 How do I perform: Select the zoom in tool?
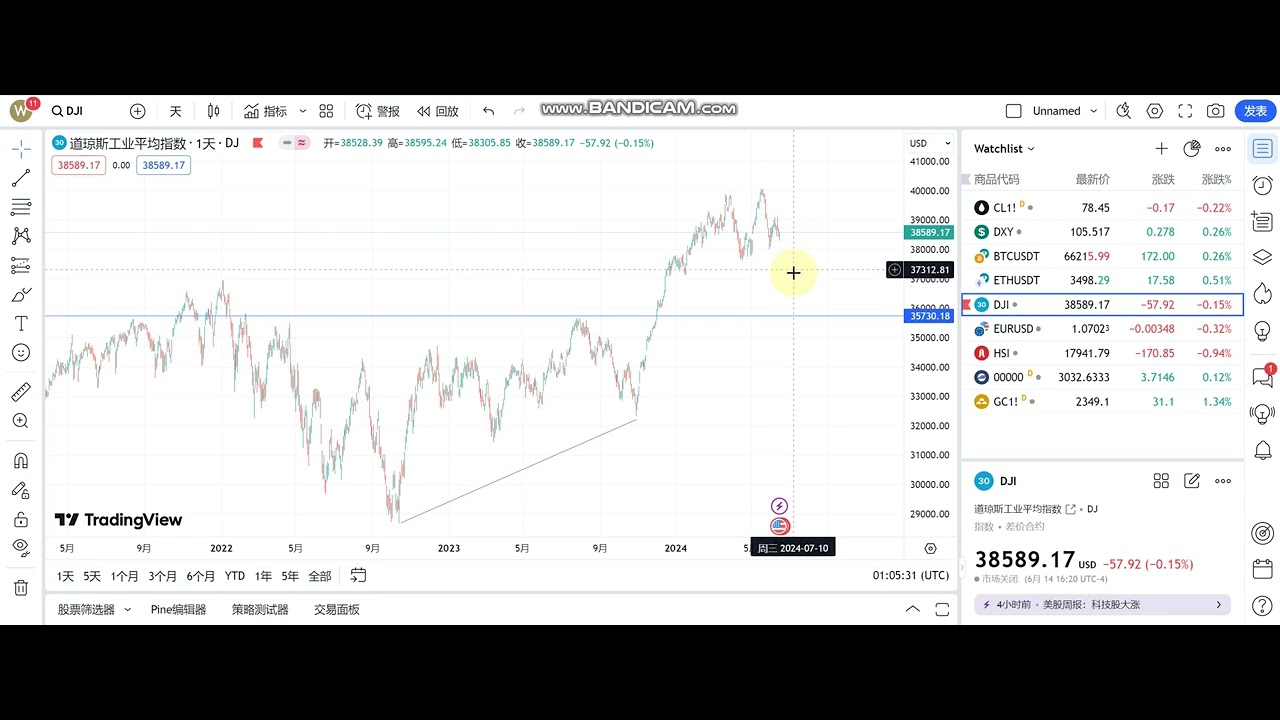21,421
